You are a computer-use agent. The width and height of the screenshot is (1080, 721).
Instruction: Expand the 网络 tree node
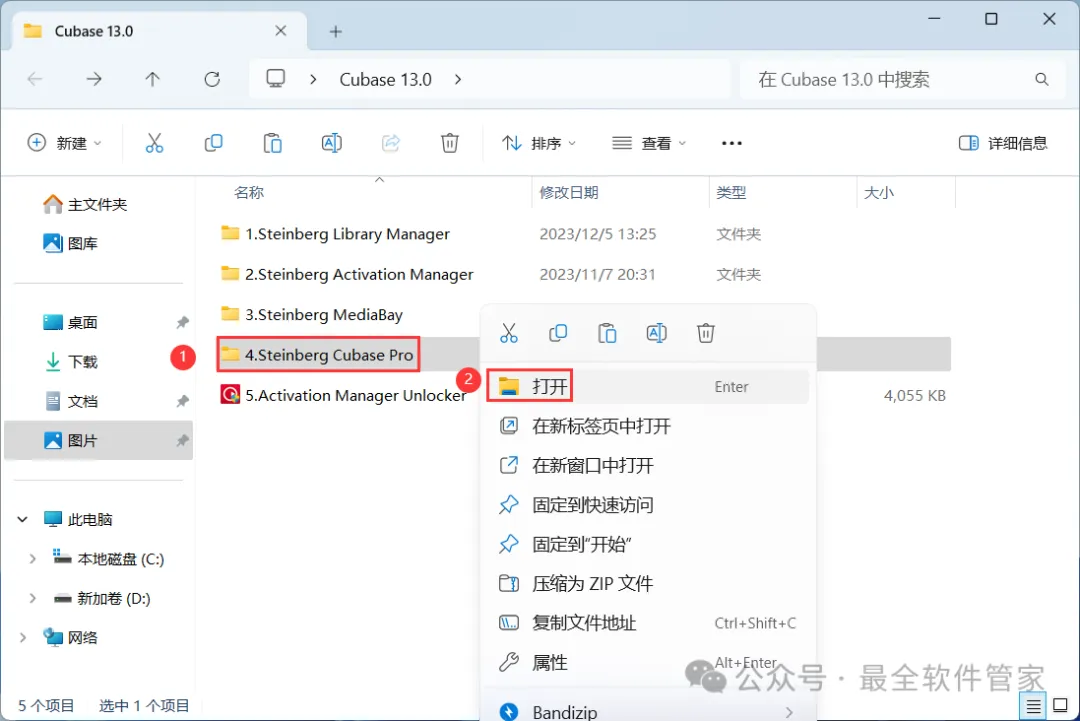pyautogui.click(x=23, y=638)
